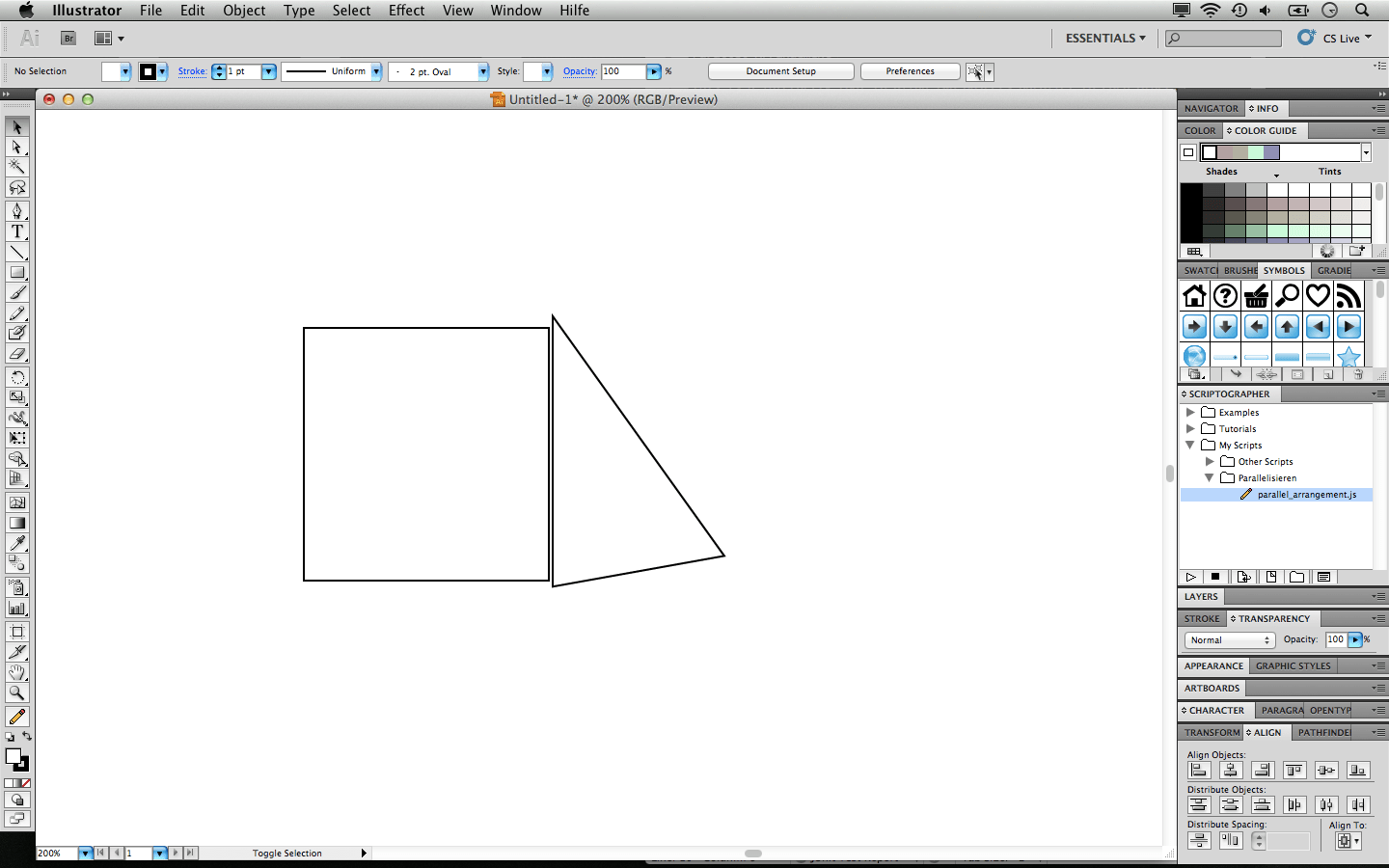The width and height of the screenshot is (1389, 868).
Task: Select the Pen tool
Action: point(16,212)
